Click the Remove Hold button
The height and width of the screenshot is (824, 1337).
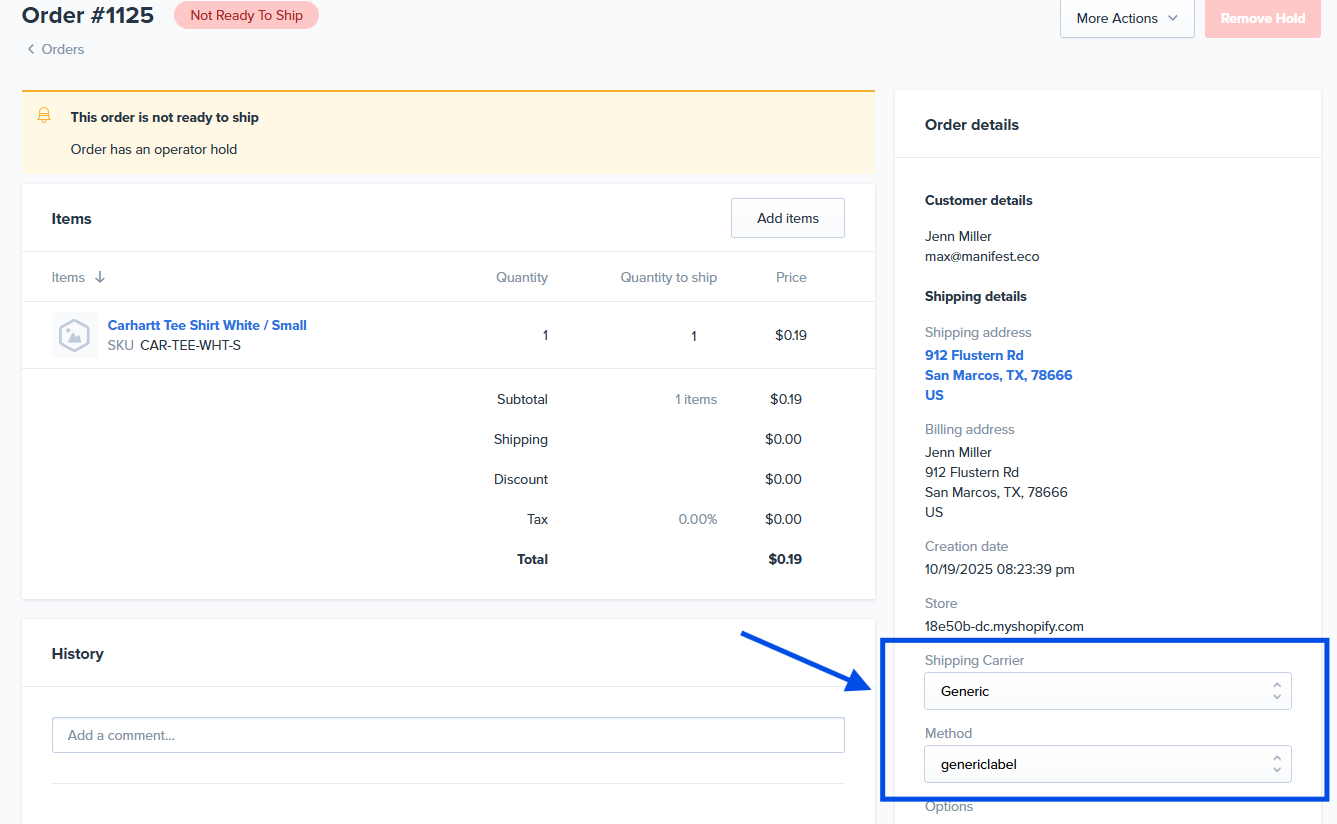tap(1262, 18)
